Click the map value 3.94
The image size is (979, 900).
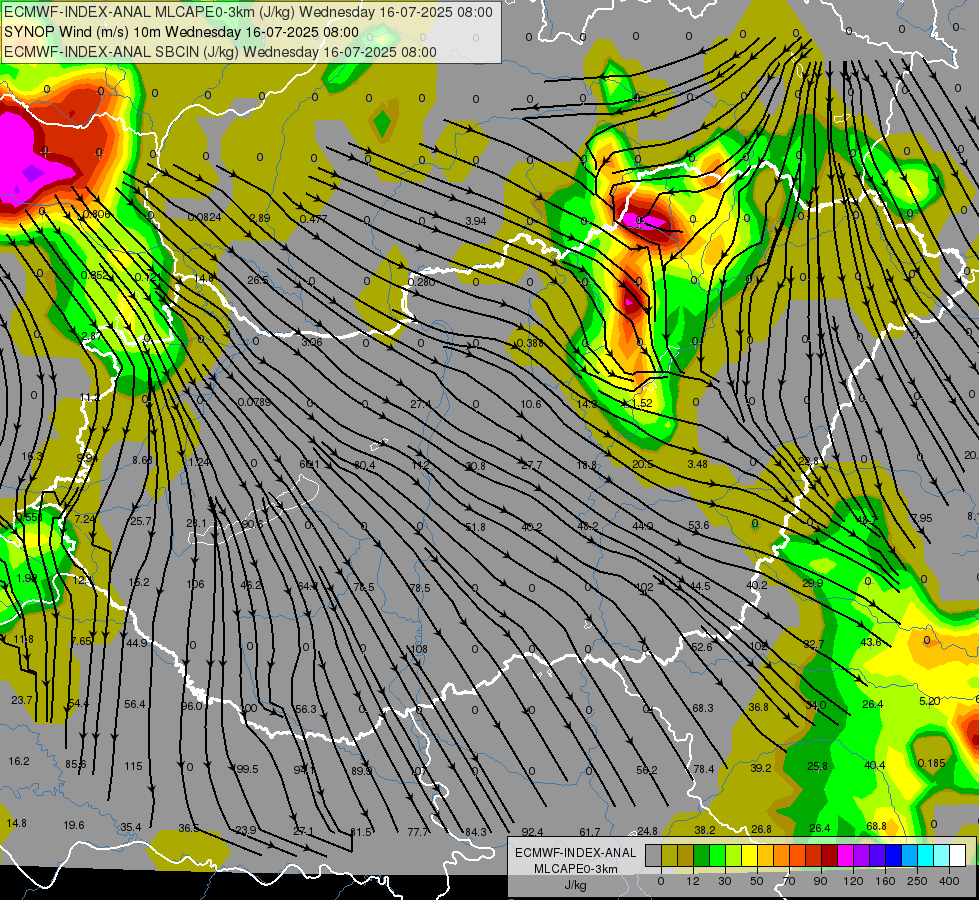point(475,220)
